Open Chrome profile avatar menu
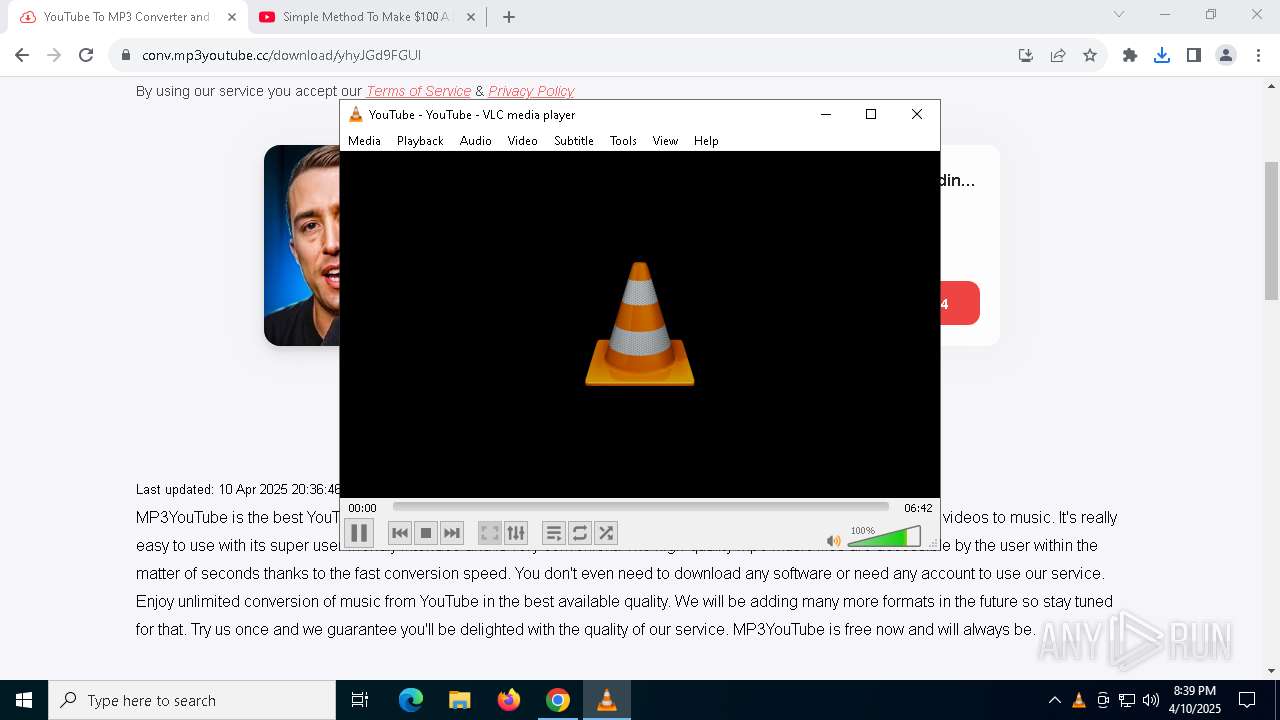This screenshot has width=1280, height=720. (x=1226, y=55)
